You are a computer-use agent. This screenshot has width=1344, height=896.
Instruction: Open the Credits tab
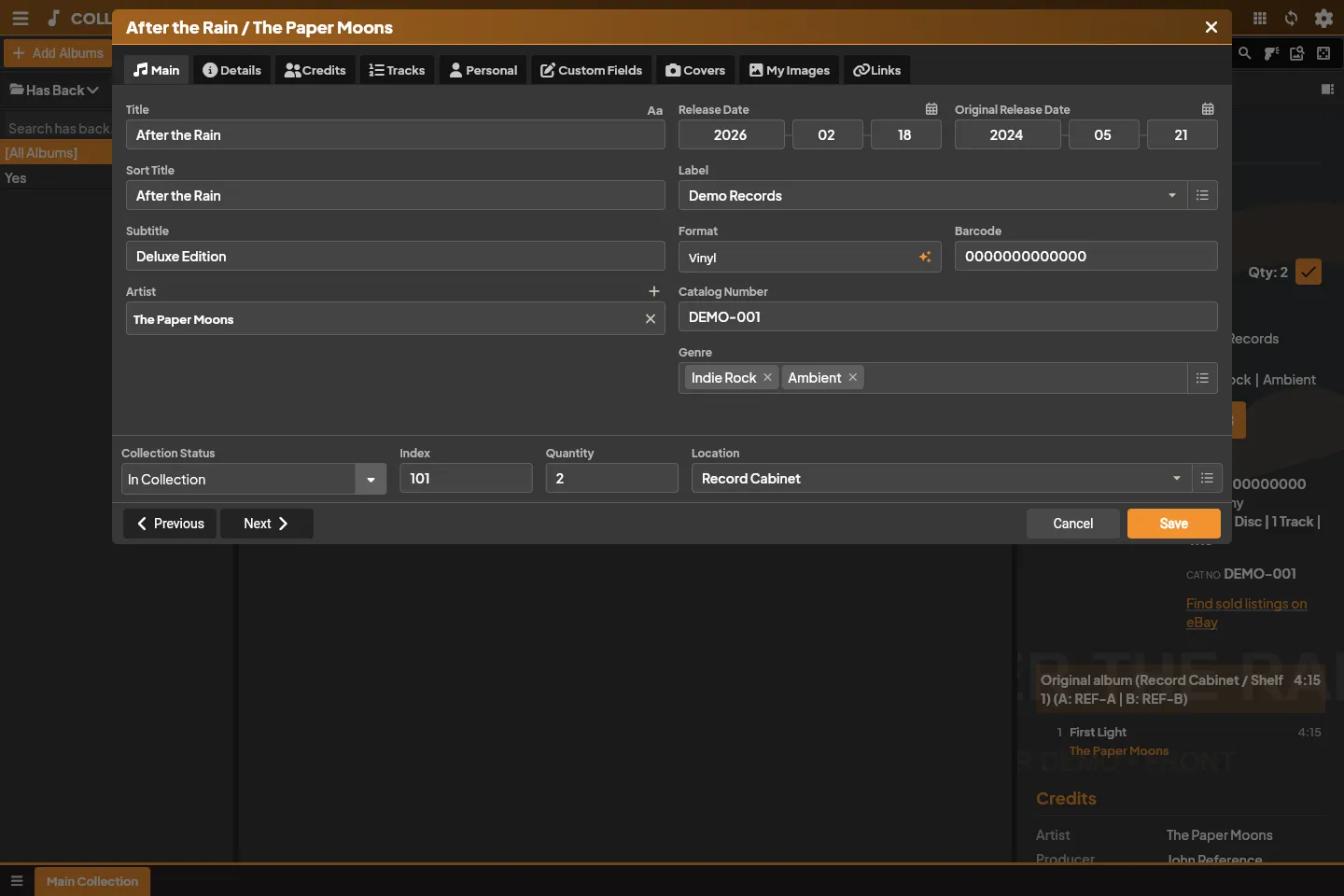coord(315,70)
